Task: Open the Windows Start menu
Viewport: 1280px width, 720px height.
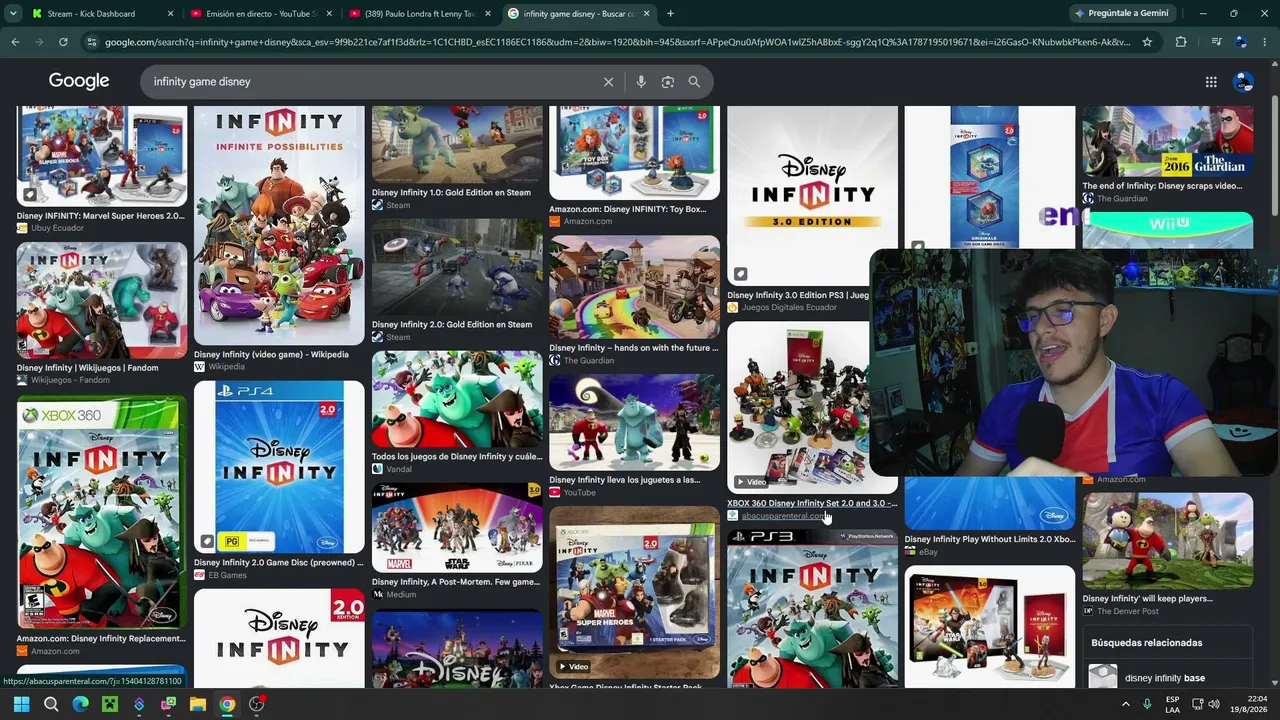Action: tap(21, 704)
